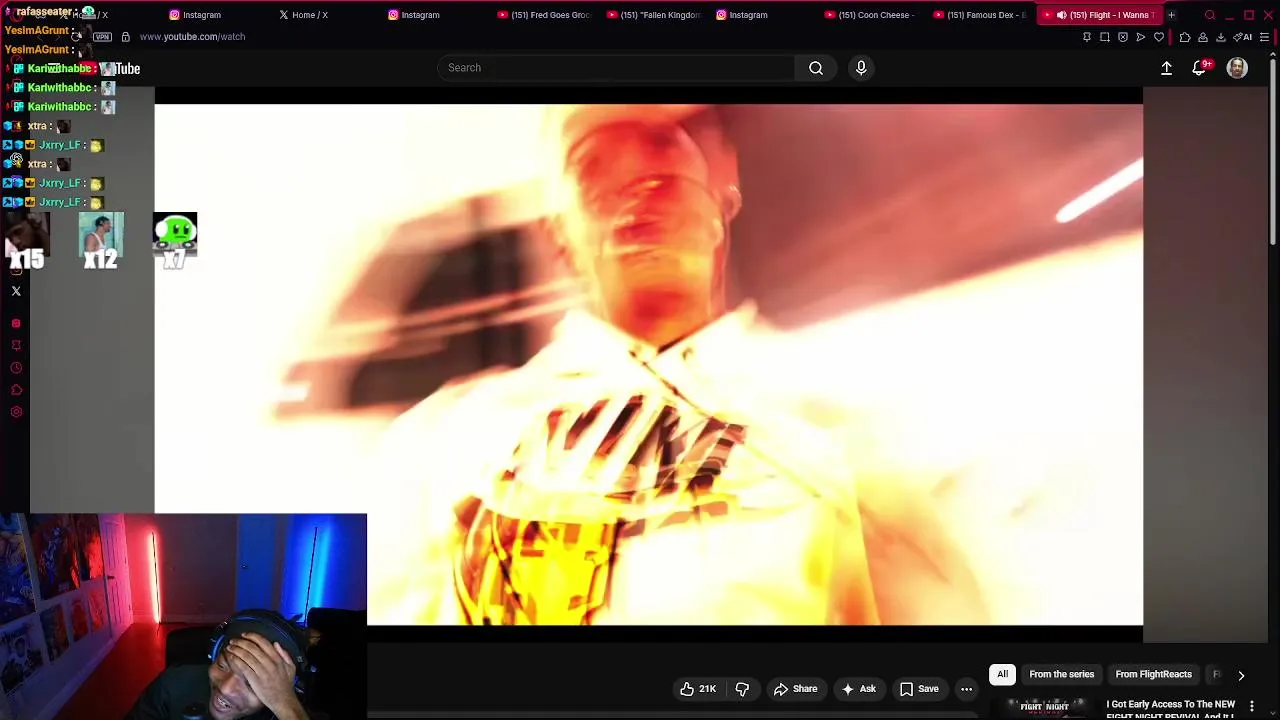Open the Fight Night recommended video thumbnail
1280x720 pixels.
coord(1045,707)
